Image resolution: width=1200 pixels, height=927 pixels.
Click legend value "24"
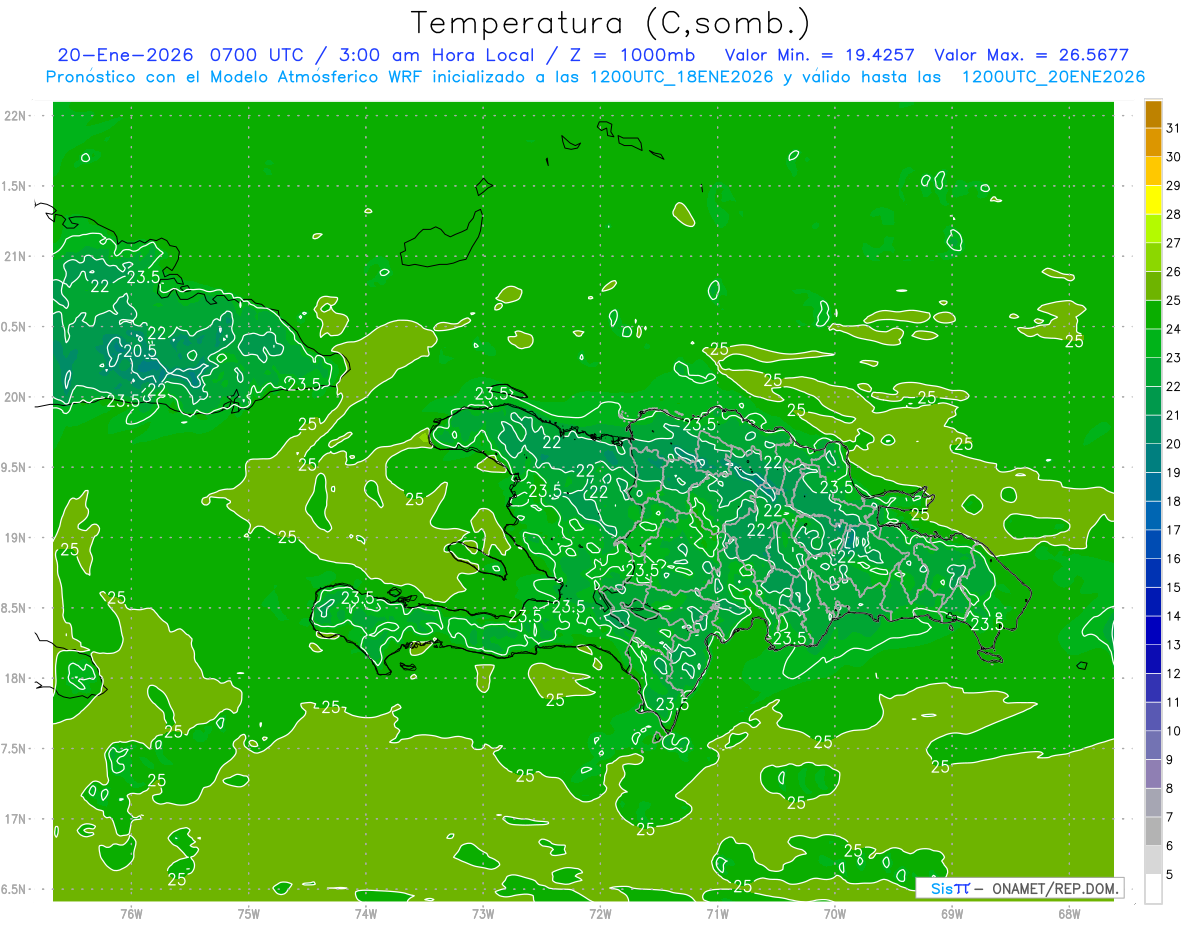[x=1174, y=329]
